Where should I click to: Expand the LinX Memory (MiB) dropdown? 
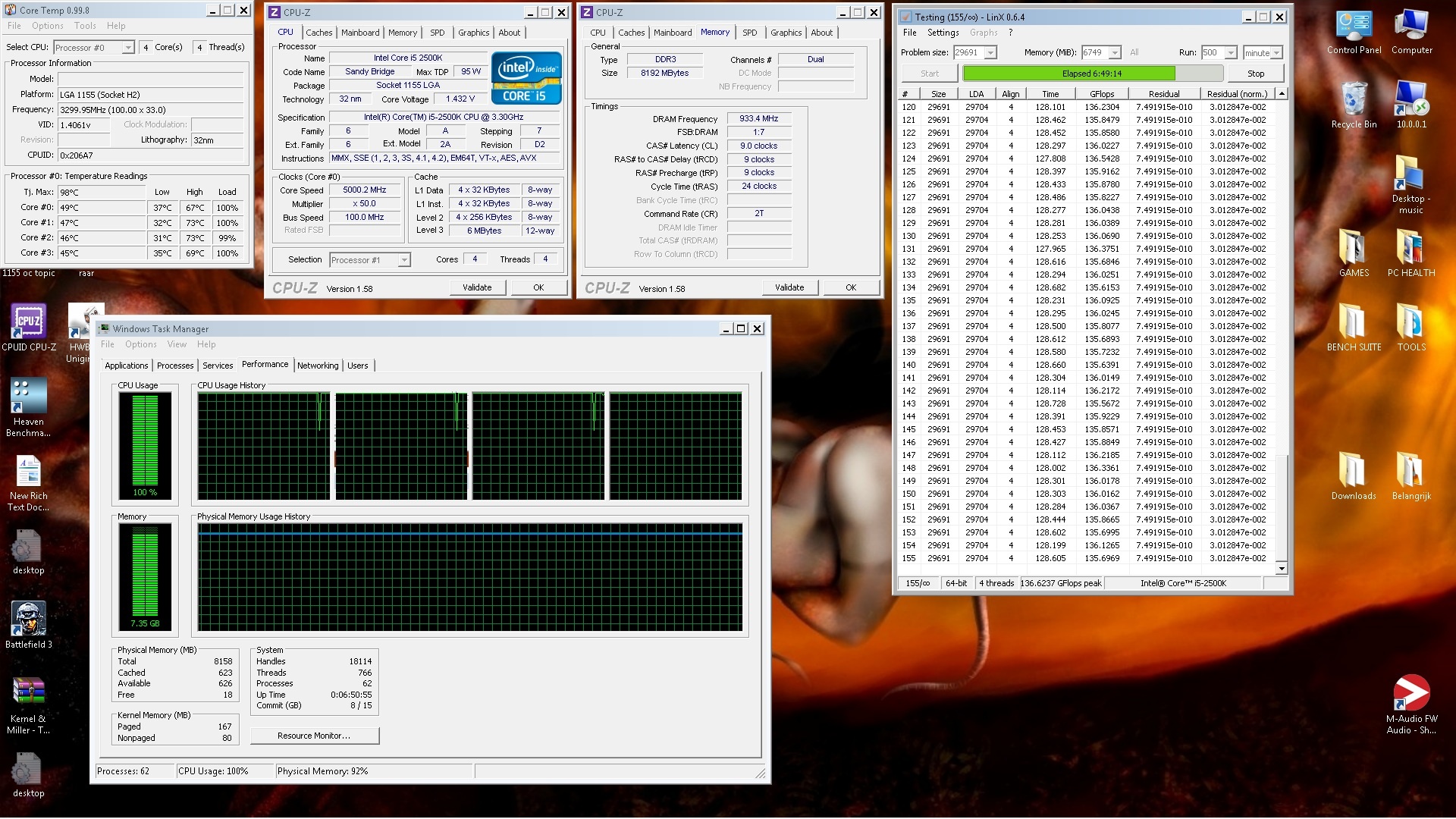pyautogui.click(x=1115, y=53)
